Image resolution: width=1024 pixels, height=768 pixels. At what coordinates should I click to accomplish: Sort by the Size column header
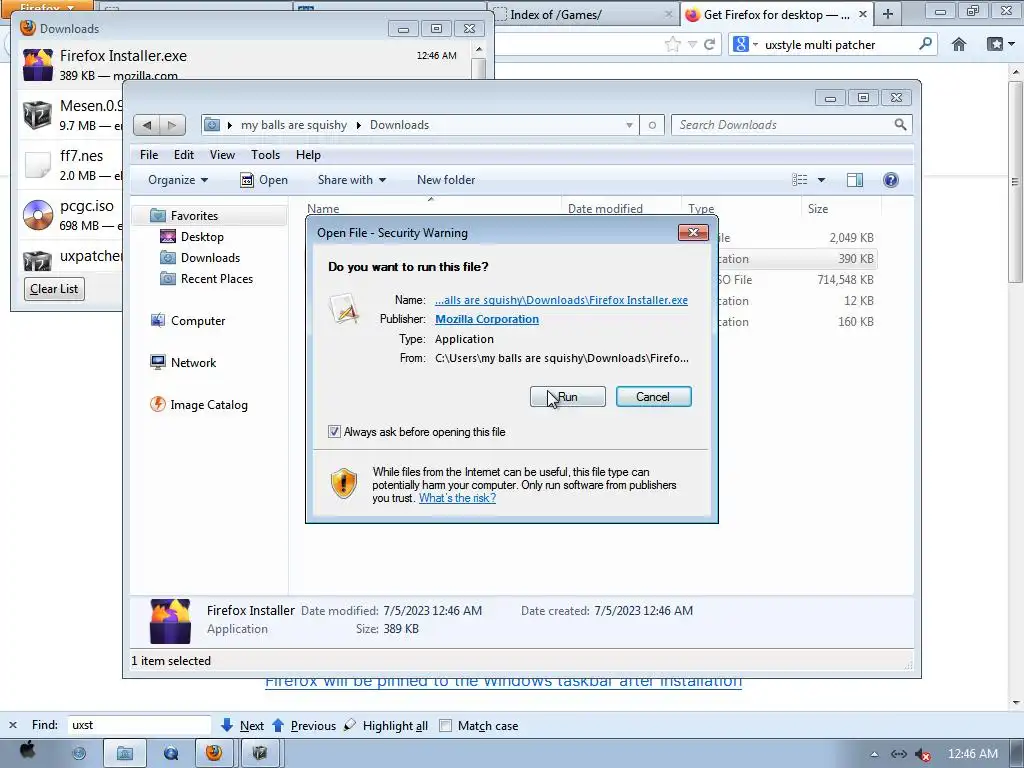pos(818,208)
